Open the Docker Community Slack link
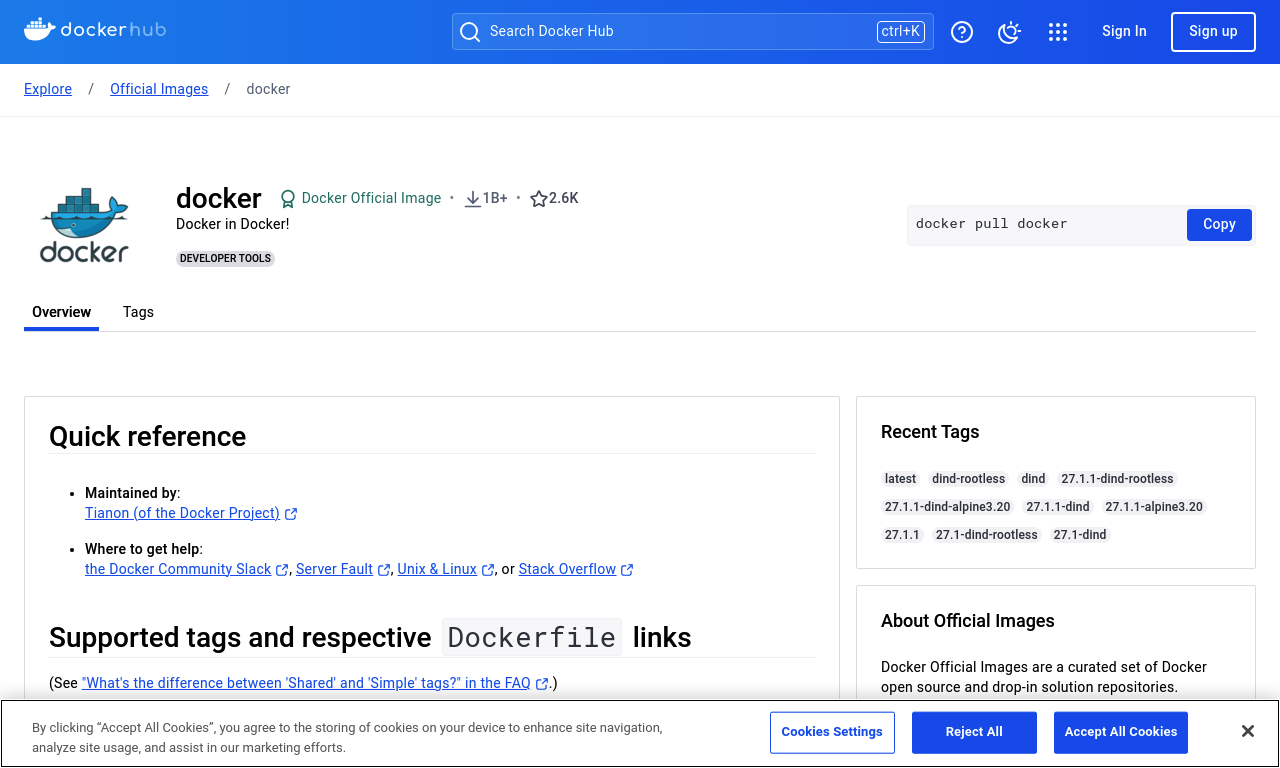Screen dimensions: 1280x768 [178, 569]
